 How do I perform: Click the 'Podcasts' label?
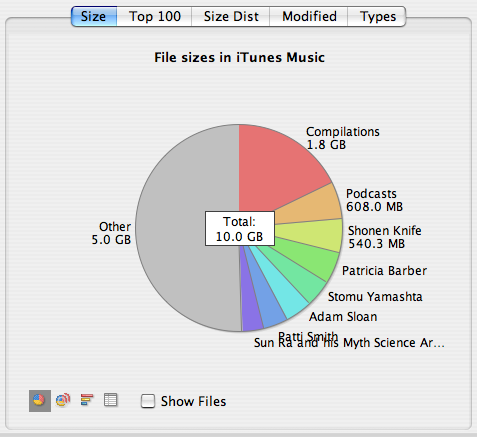(371, 194)
